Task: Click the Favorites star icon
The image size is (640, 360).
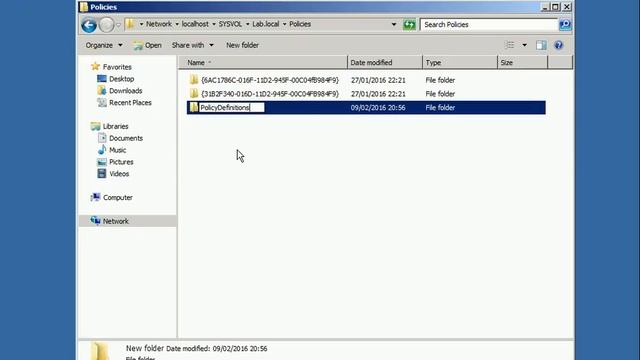Action: pyautogui.click(x=95, y=66)
